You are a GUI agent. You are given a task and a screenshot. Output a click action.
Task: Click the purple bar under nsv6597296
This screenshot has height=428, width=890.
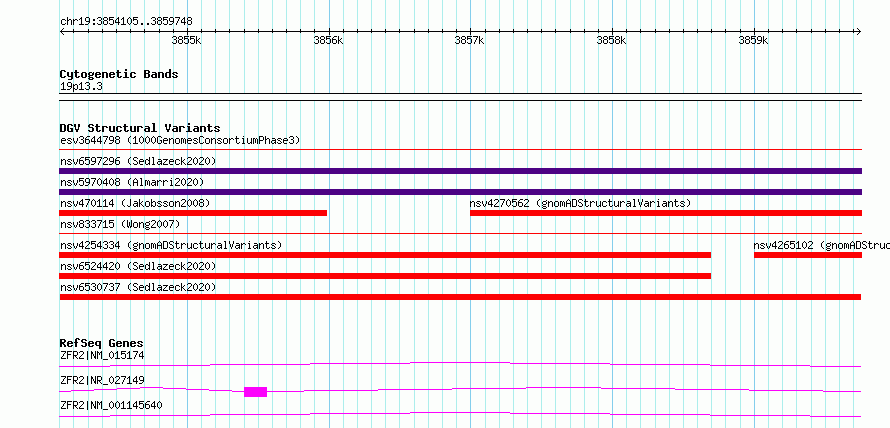tap(460, 171)
